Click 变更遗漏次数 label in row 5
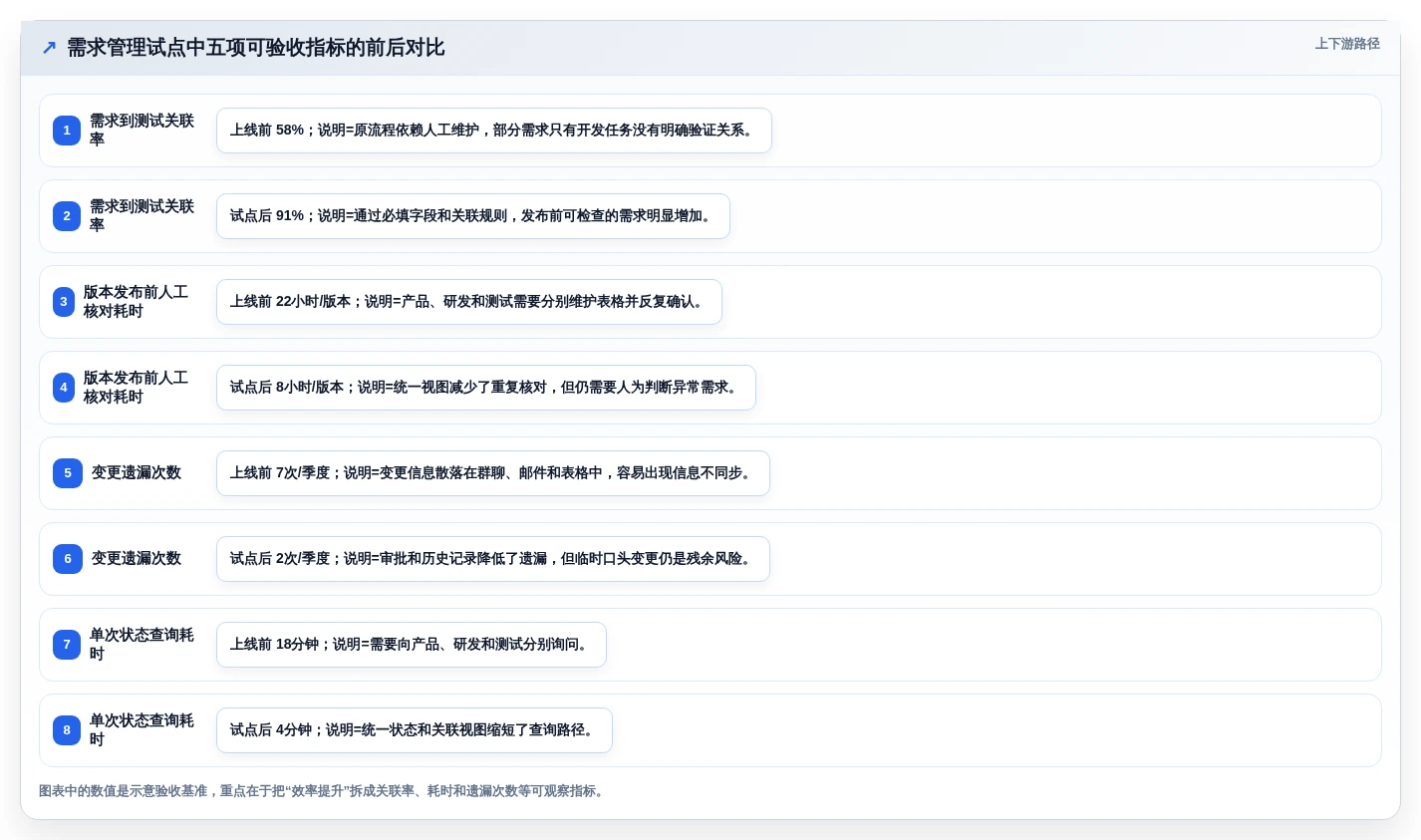This screenshot has height=840, width=1421. [x=137, y=473]
